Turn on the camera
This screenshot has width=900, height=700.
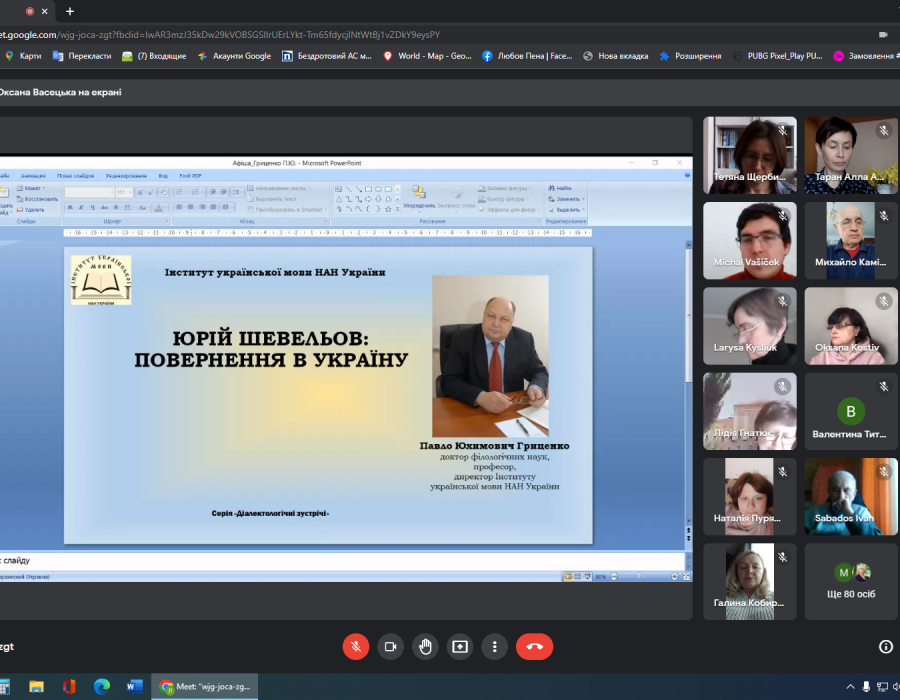pyautogui.click(x=390, y=647)
